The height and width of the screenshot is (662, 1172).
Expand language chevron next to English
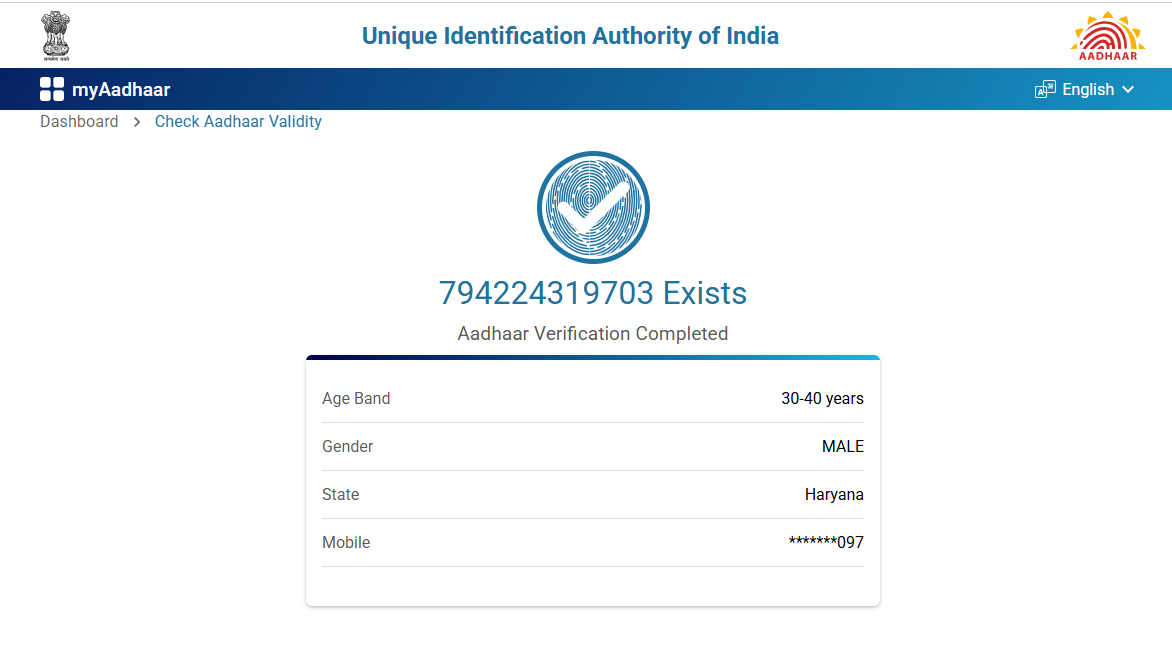tap(1128, 90)
